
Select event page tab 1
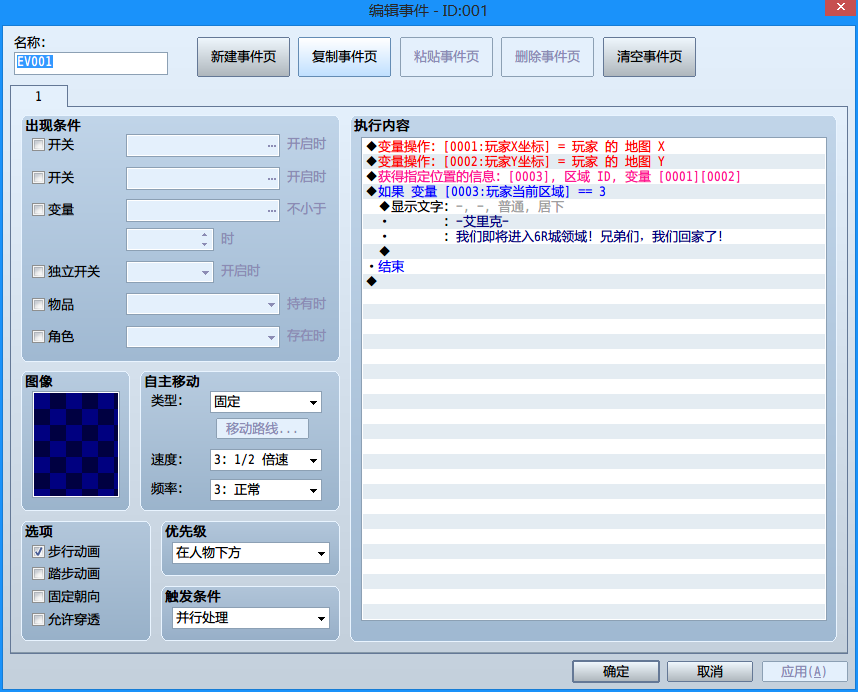[x=39, y=96]
